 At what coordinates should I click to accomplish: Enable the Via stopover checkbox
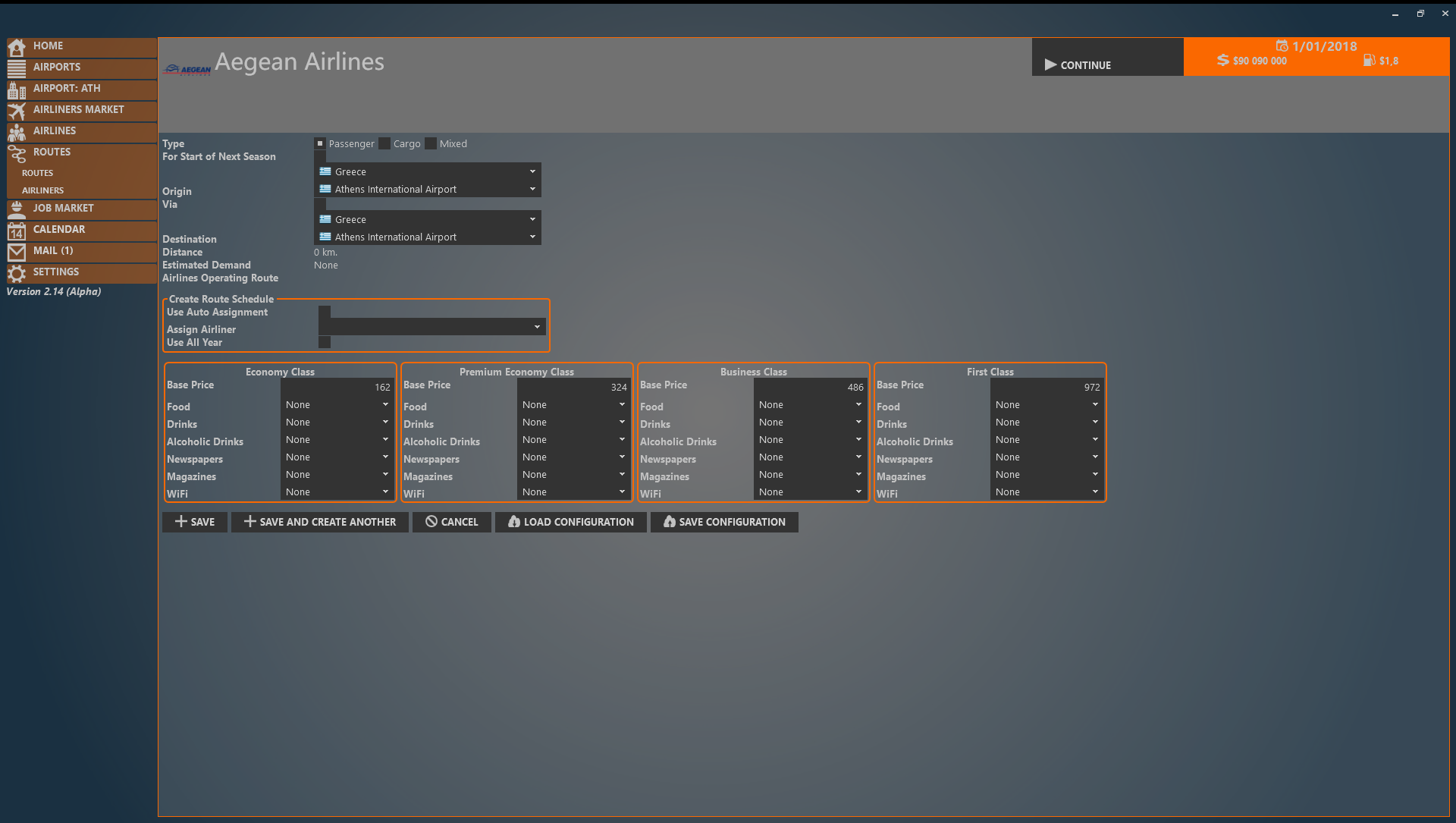[320, 204]
